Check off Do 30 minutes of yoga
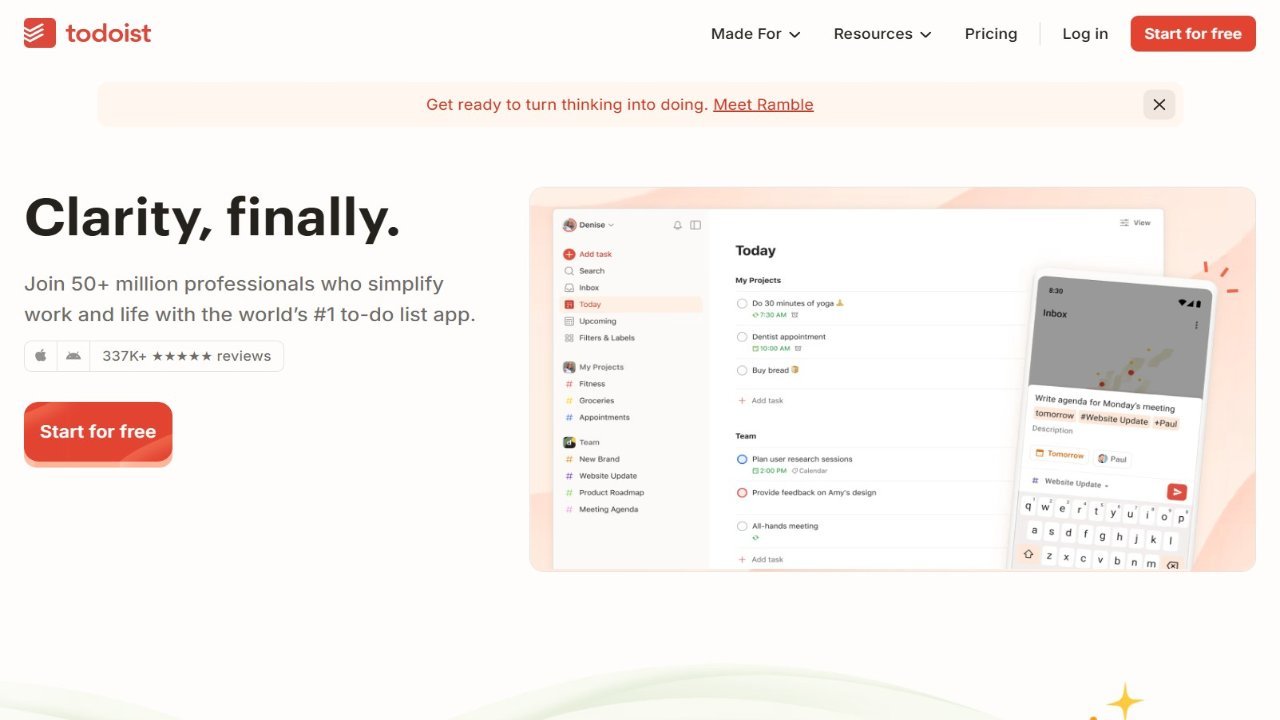 pyautogui.click(x=742, y=303)
